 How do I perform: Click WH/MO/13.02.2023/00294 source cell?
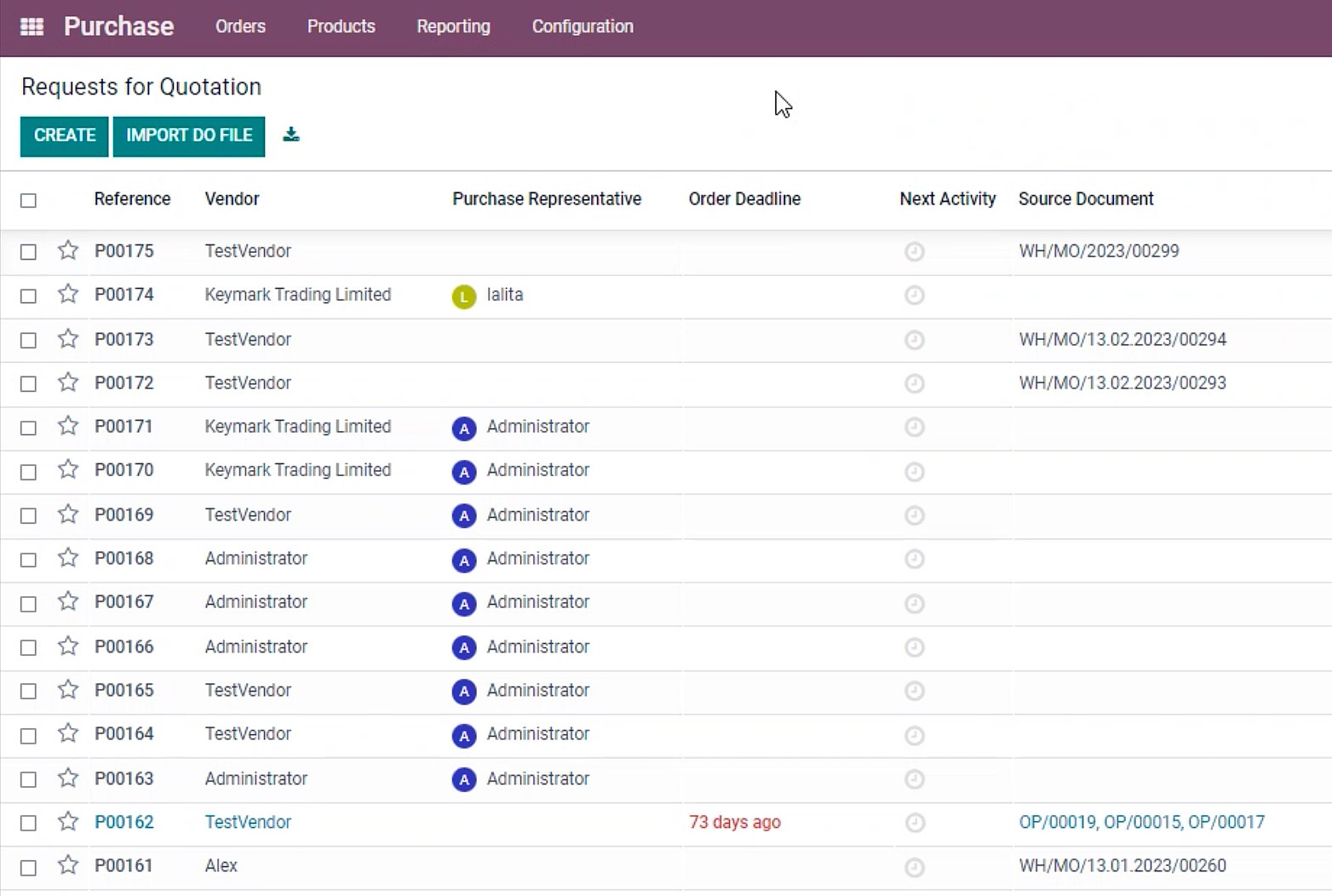1122,339
